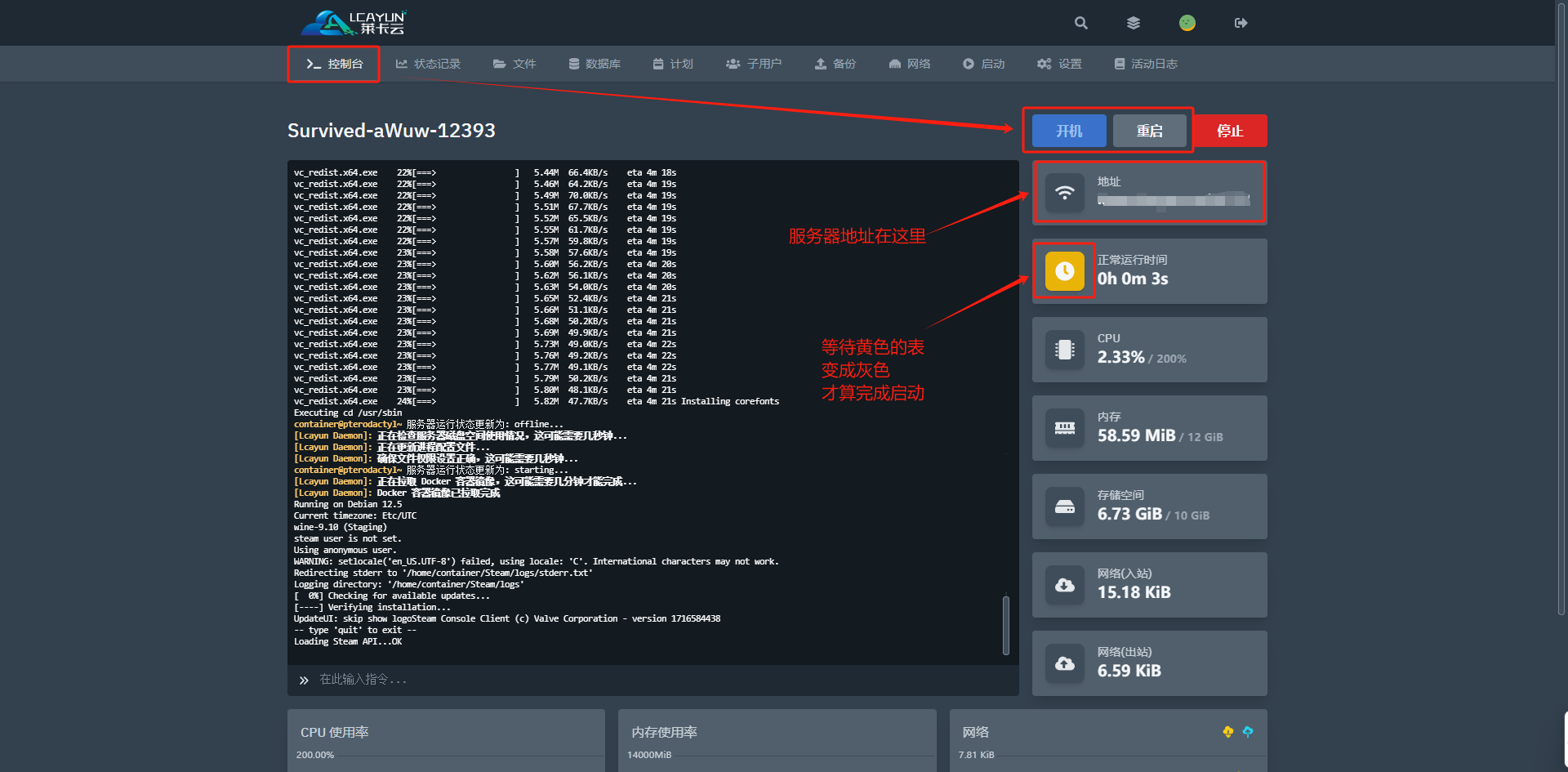This screenshot has height=772, width=1568.
Task: Open the 控制台 console tab
Action: click(x=334, y=64)
